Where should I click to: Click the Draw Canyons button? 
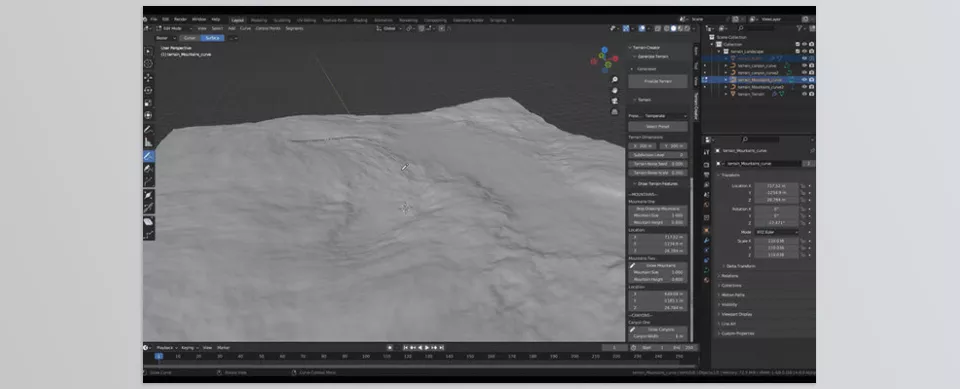(x=658, y=330)
